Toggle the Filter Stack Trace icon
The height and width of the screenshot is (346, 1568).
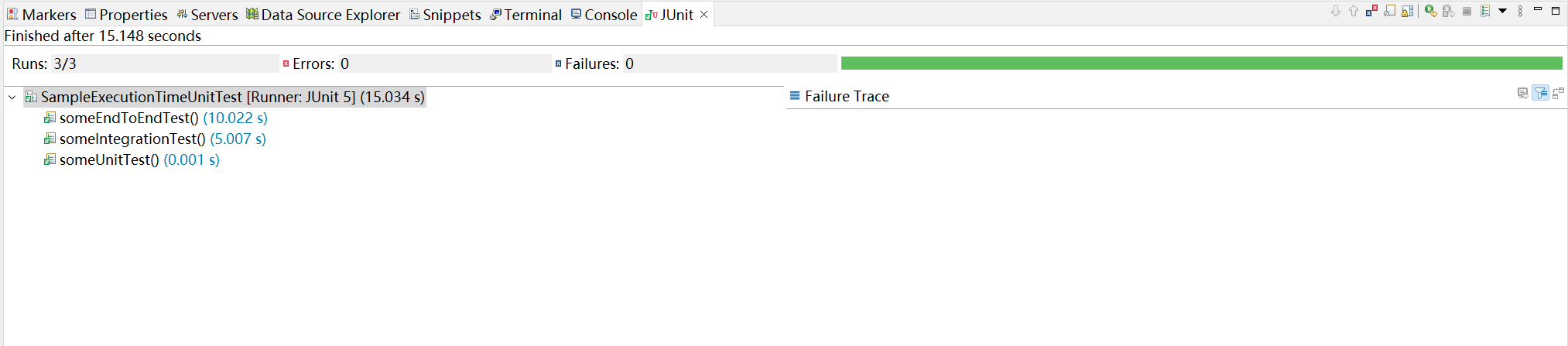pyautogui.click(x=1541, y=94)
